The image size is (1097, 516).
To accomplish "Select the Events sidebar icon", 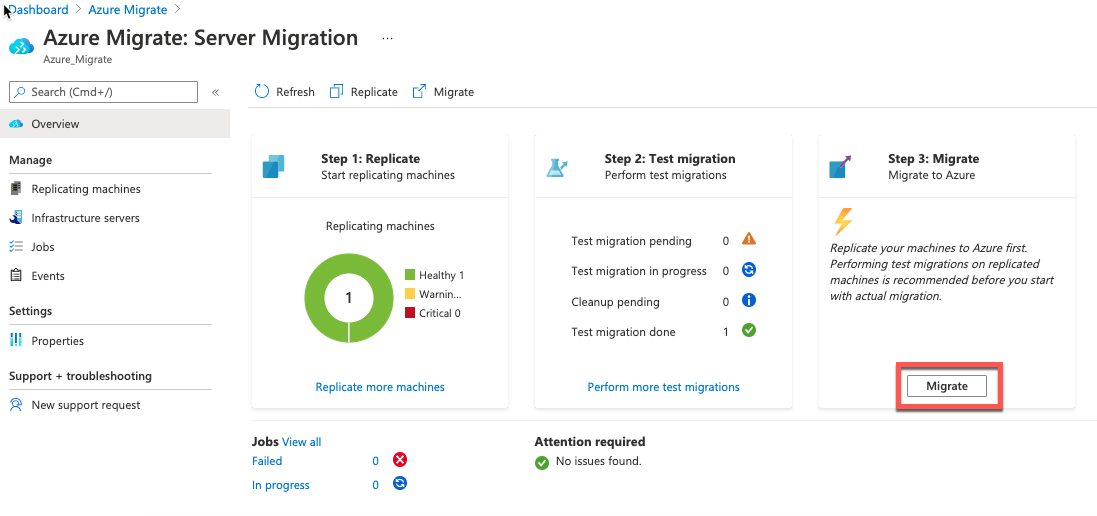I will pyautogui.click(x=16, y=275).
